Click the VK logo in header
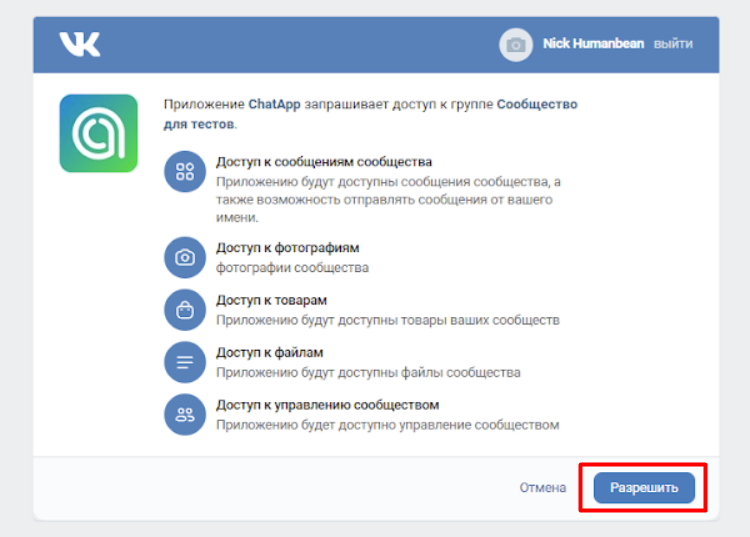Viewport: 750px width, 537px height. click(79, 44)
